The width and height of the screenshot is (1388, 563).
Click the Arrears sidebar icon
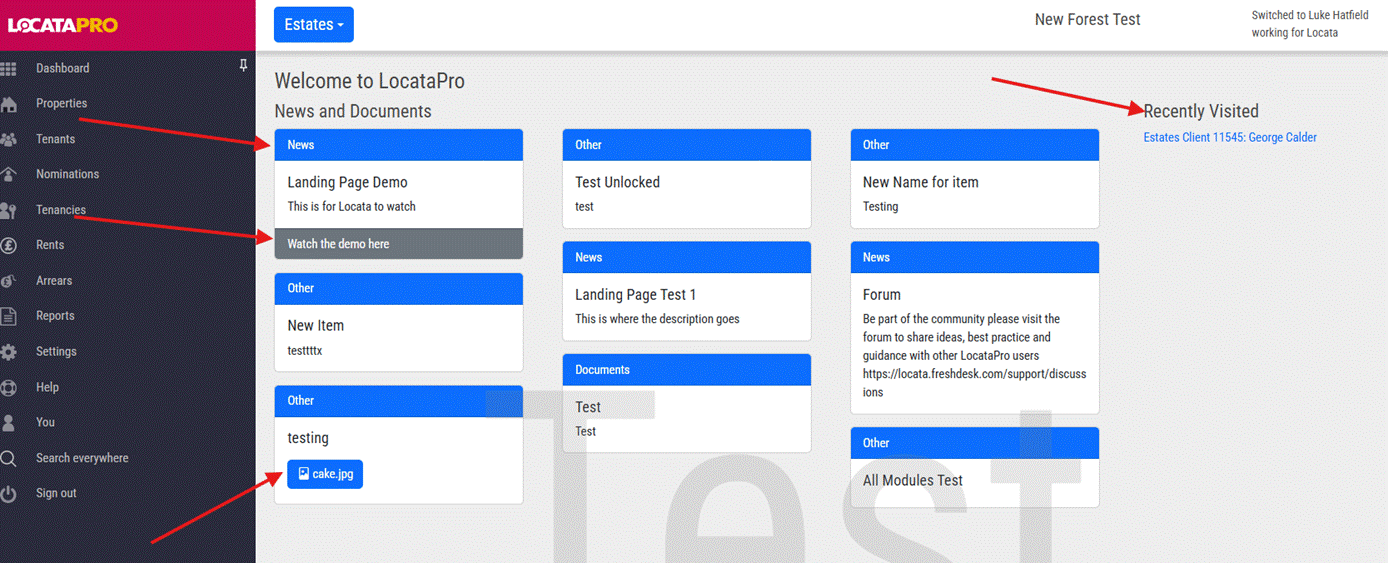tap(8, 281)
